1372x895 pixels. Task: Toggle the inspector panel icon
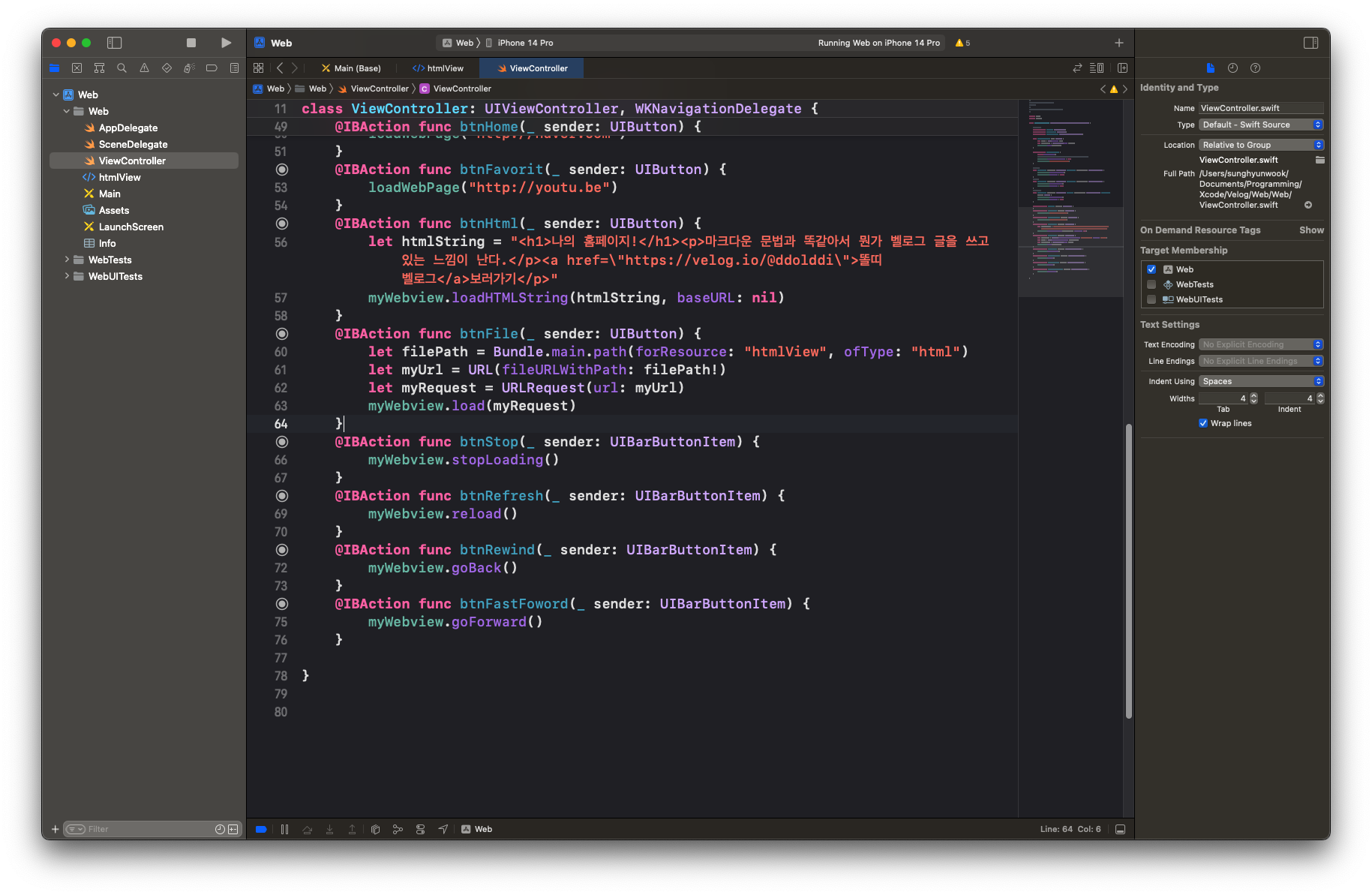(x=1310, y=43)
